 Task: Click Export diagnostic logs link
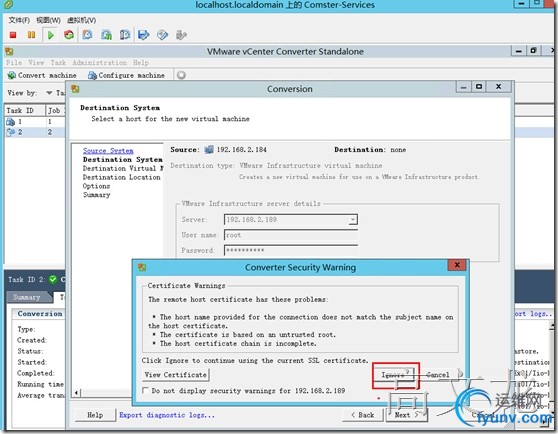167,415
